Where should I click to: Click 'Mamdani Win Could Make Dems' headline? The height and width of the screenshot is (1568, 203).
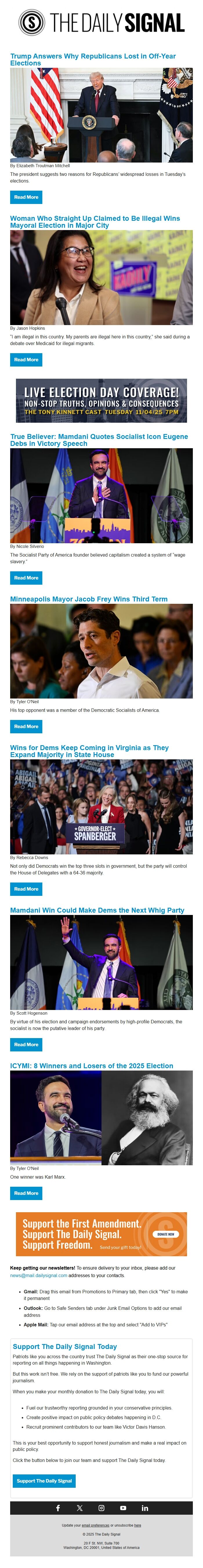point(97,910)
